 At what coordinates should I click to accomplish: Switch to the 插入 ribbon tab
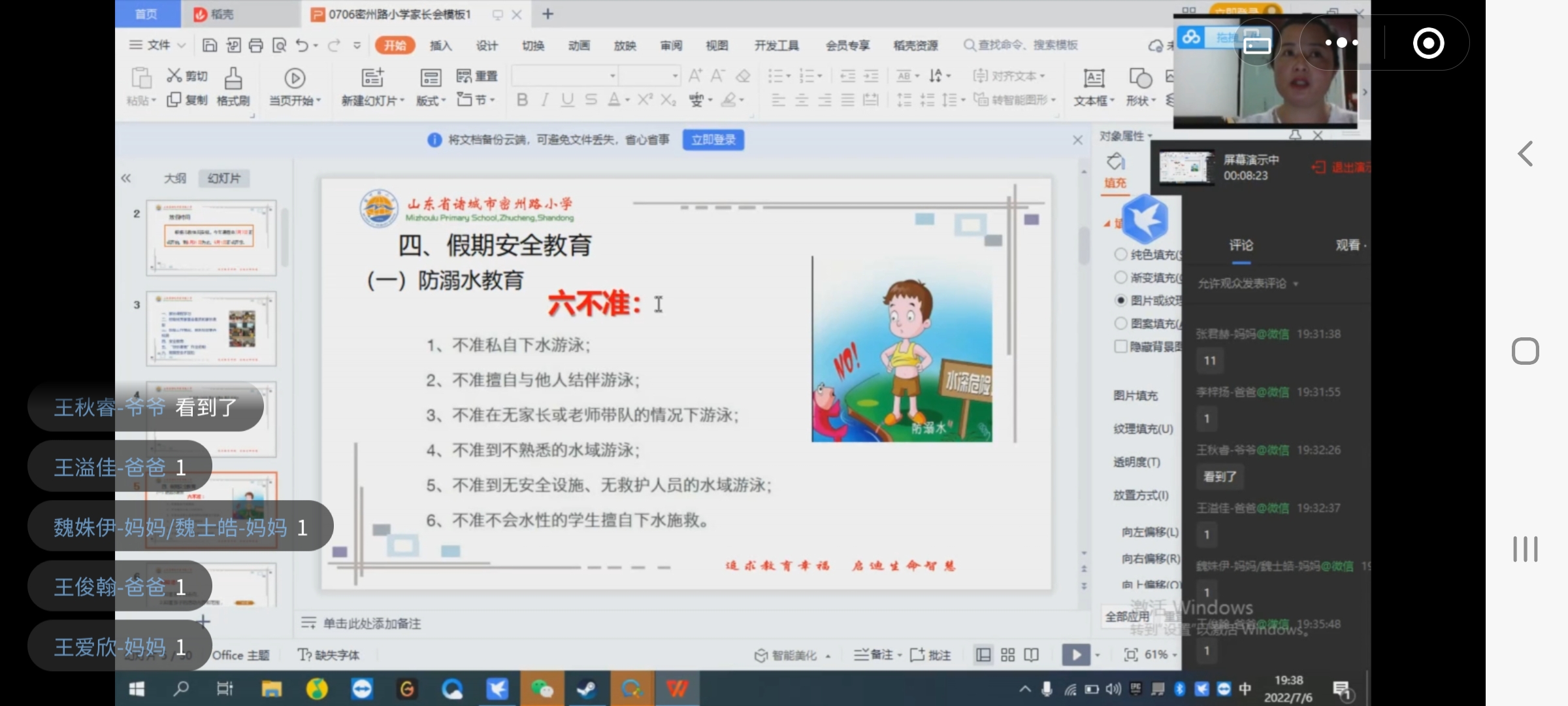[x=440, y=45]
